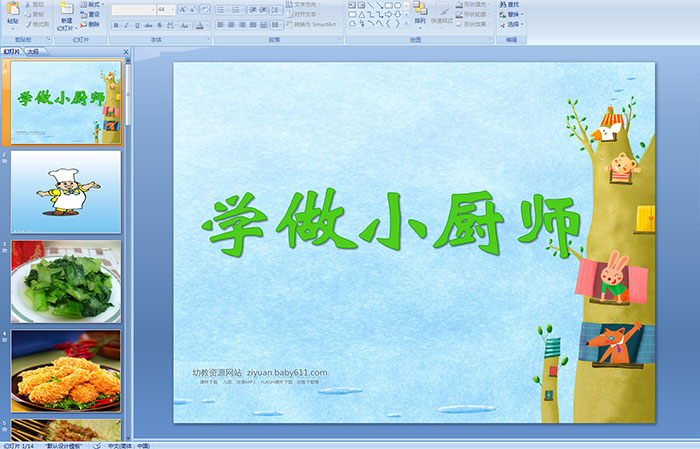Viewport: 700px width, 449px height.
Task: Close the slide thumbnail pane
Action: tap(126, 52)
